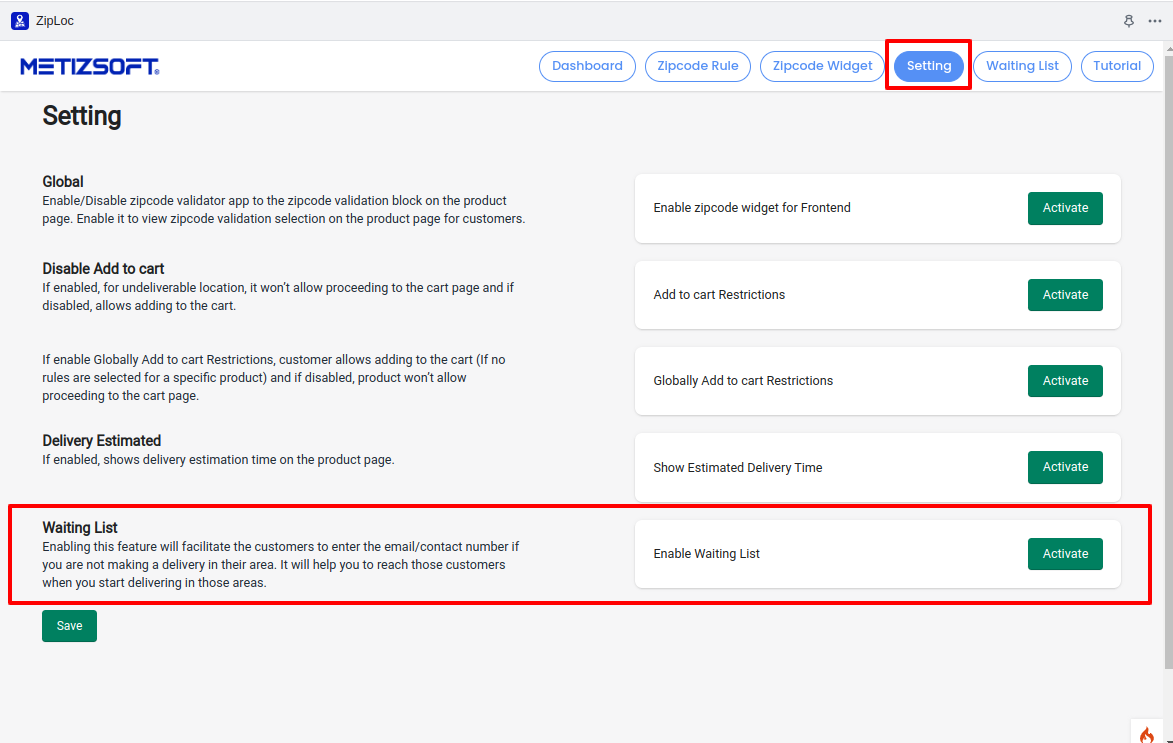Activate zipcode widget for Frontend
The height and width of the screenshot is (743, 1173).
1065,208
